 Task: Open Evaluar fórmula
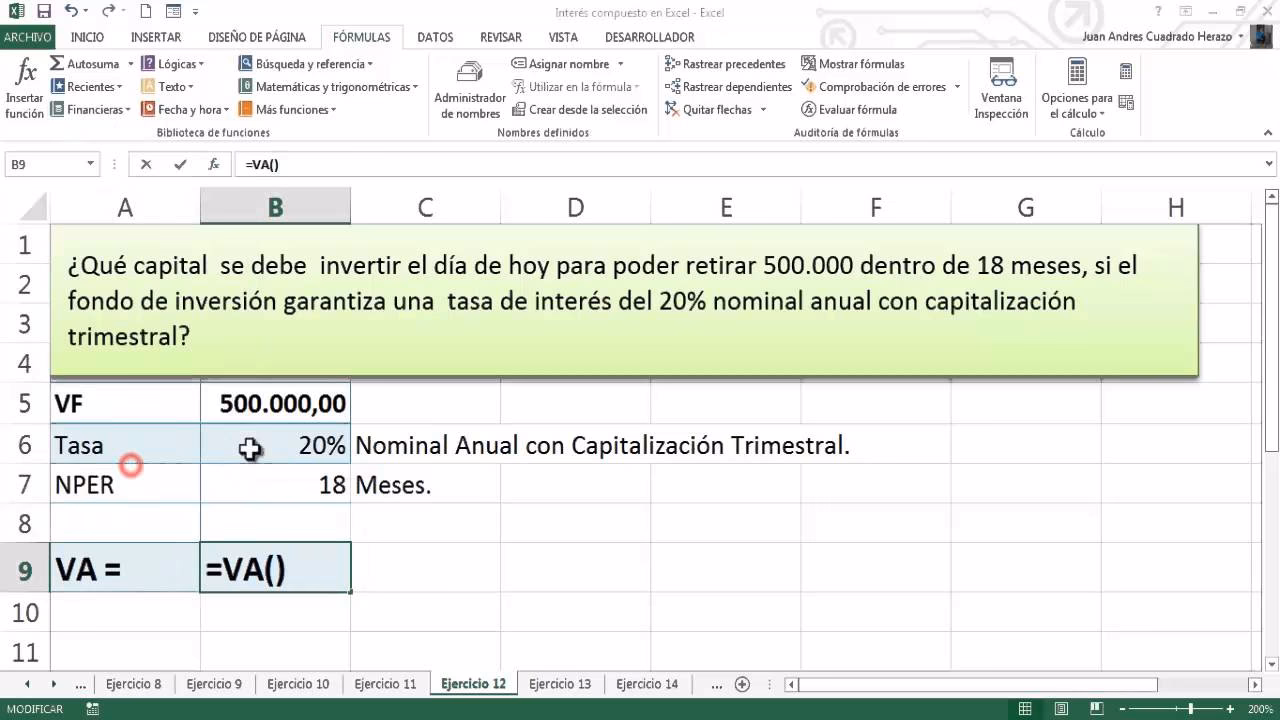[x=854, y=109]
